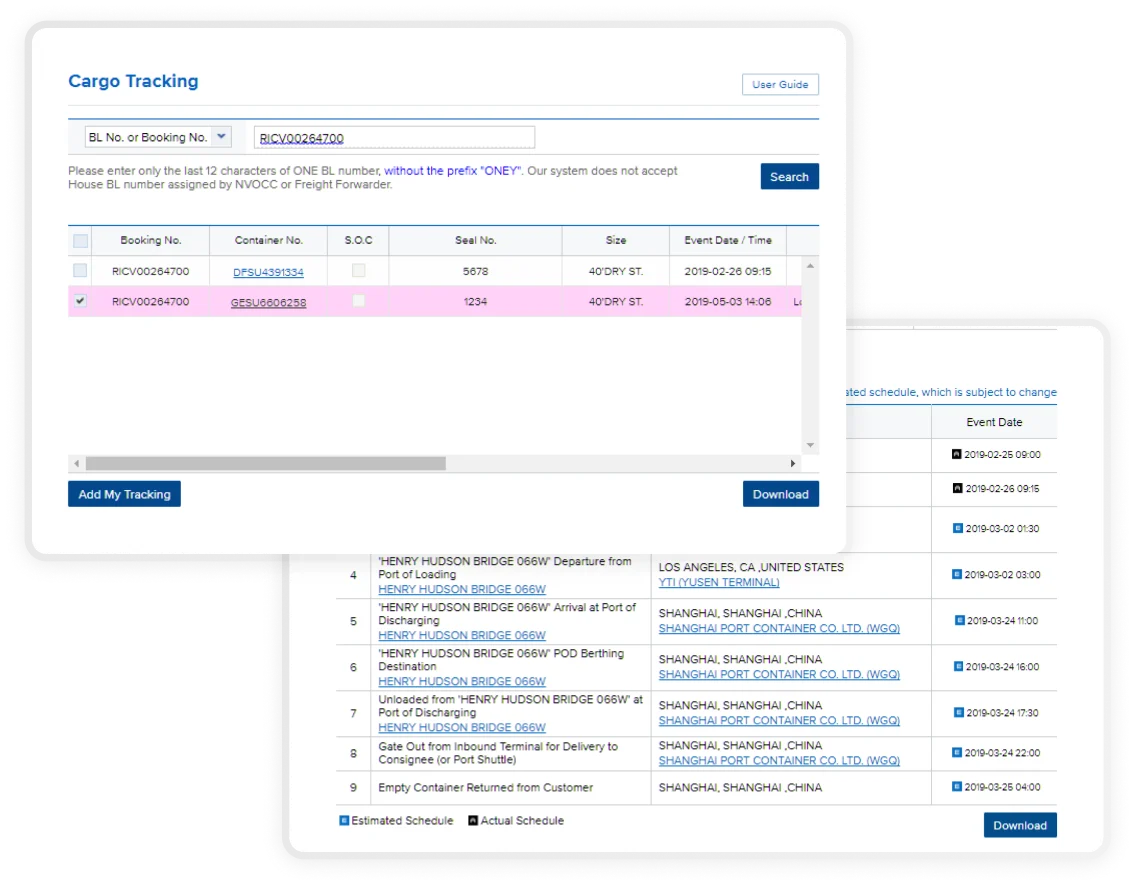The height and width of the screenshot is (886, 1134).
Task: Uncheck the row checkbox for container GESU6606258
Action: (x=80, y=301)
